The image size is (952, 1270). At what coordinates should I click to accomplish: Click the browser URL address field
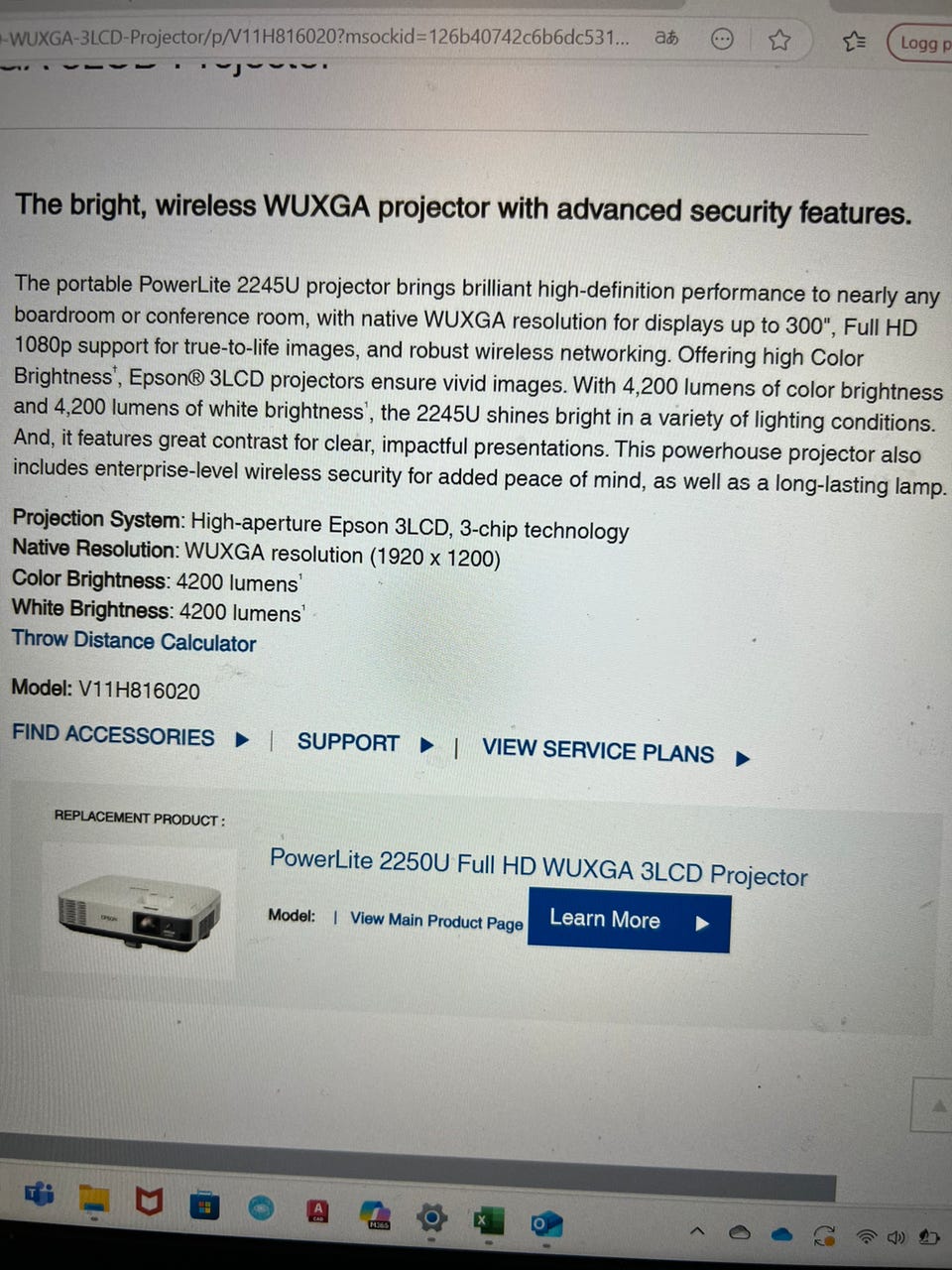(x=317, y=38)
